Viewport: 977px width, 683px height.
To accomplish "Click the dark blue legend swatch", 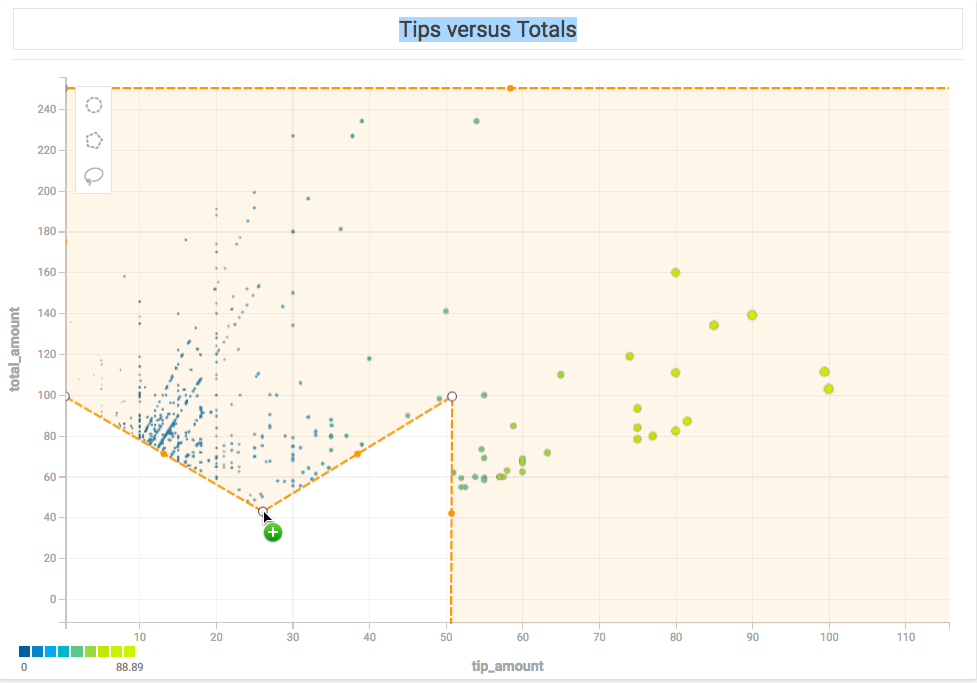I will coord(24,652).
